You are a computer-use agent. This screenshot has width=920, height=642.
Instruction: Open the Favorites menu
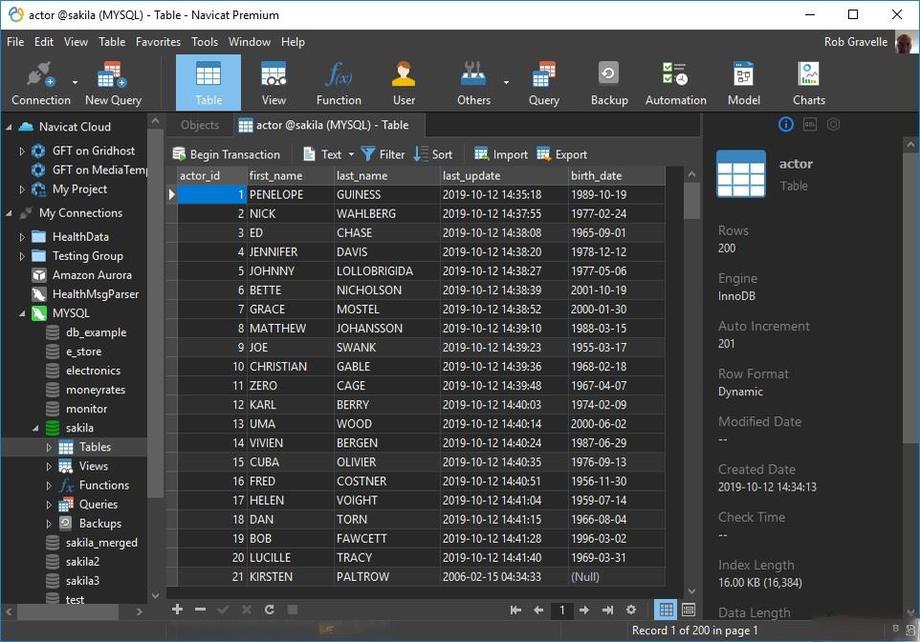click(158, 42)
